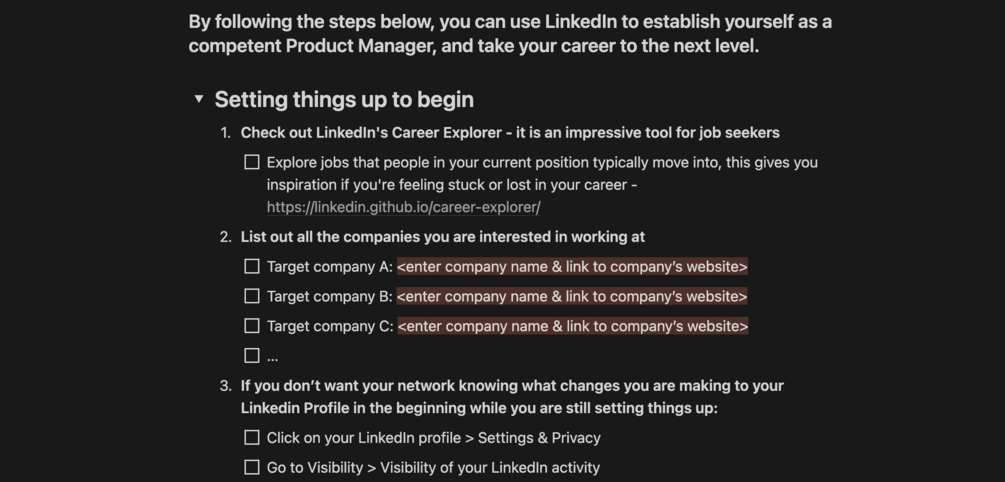
Task: Click the highlighted placeholder for Target company B
Action: [572, 296]
